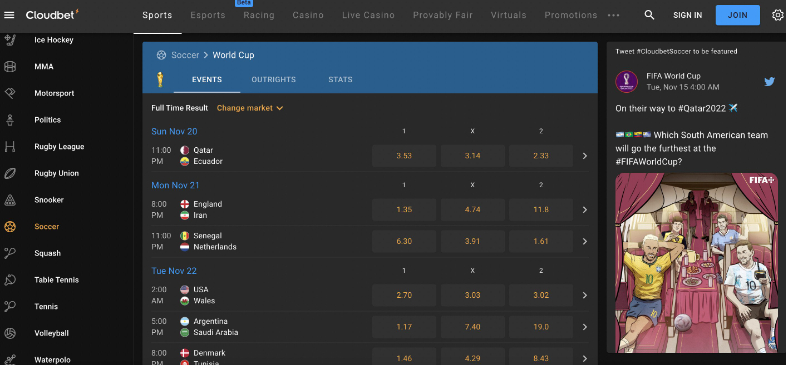The width and height of the screenshot is (786, 365).
Task: Switch to the STATS tab
Action: [340, 80]
